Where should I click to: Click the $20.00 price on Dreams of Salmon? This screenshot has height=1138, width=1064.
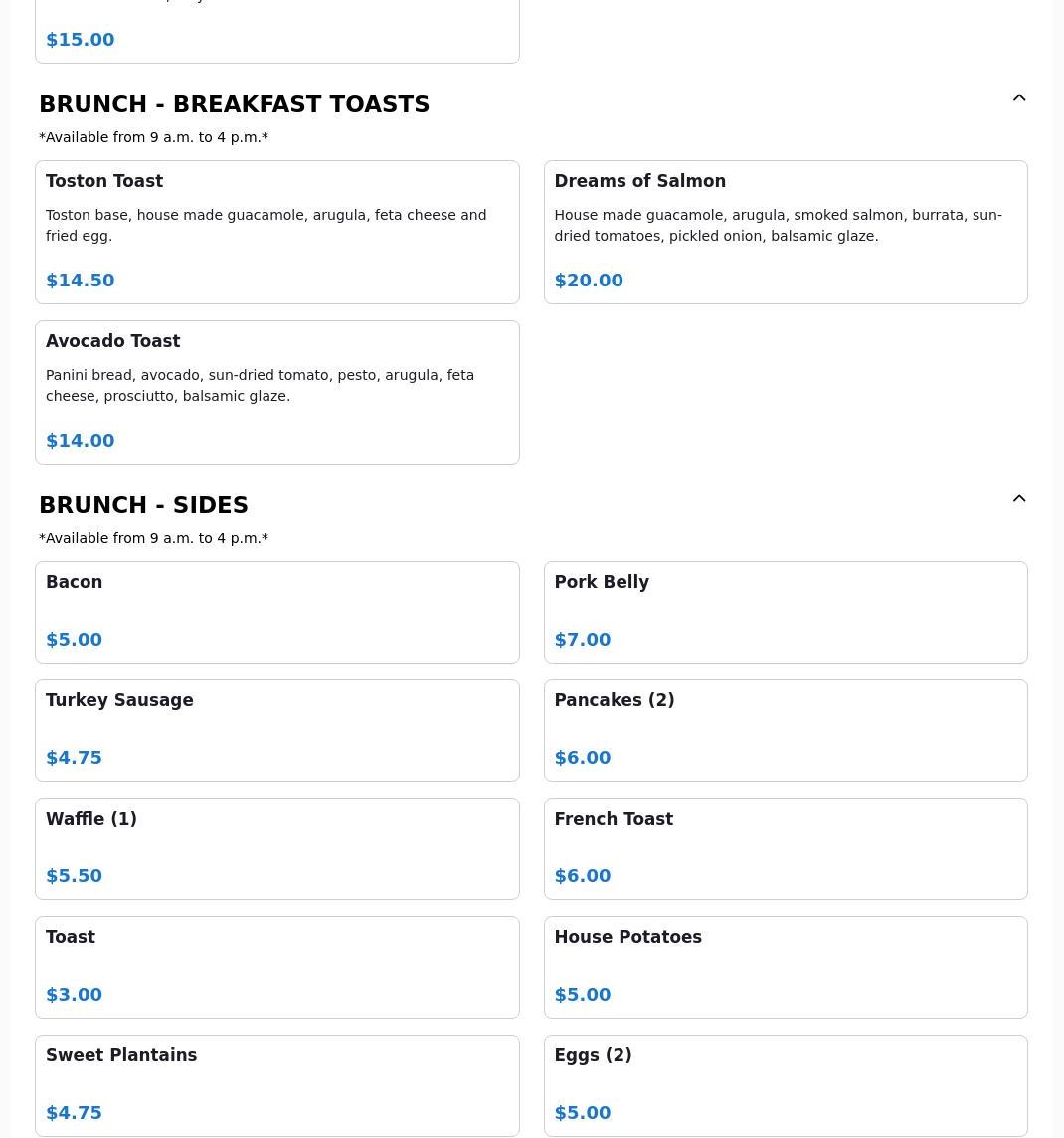(x=589, y=281)
